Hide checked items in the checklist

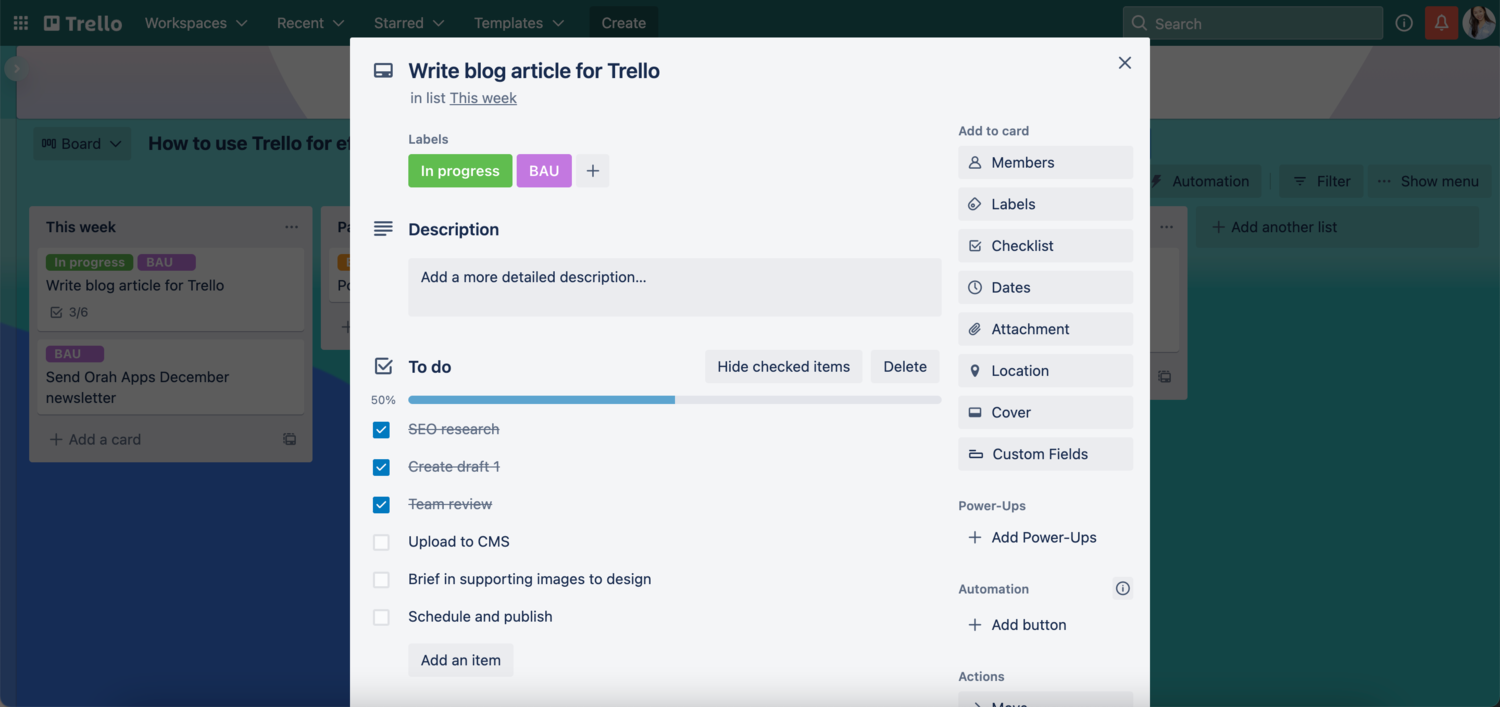tap(783, 366)
